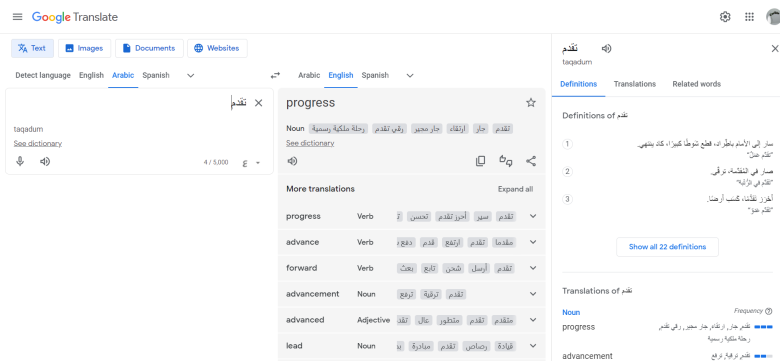Open the Google Translate logo link
780x361 pixels.
(75, 17)
